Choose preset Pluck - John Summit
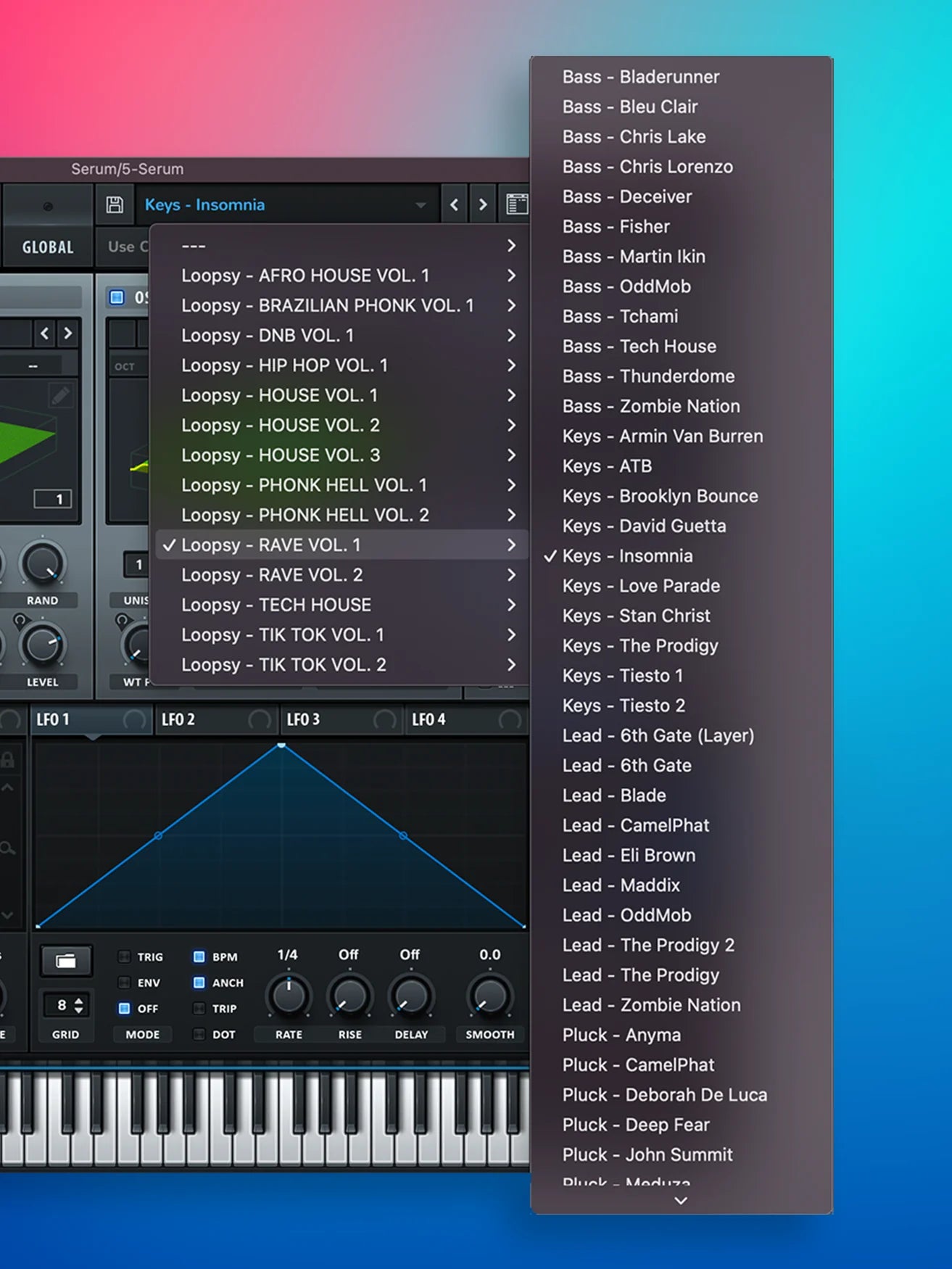Viewport: 952px width, 1269px height. click(x=681, y=1154)
